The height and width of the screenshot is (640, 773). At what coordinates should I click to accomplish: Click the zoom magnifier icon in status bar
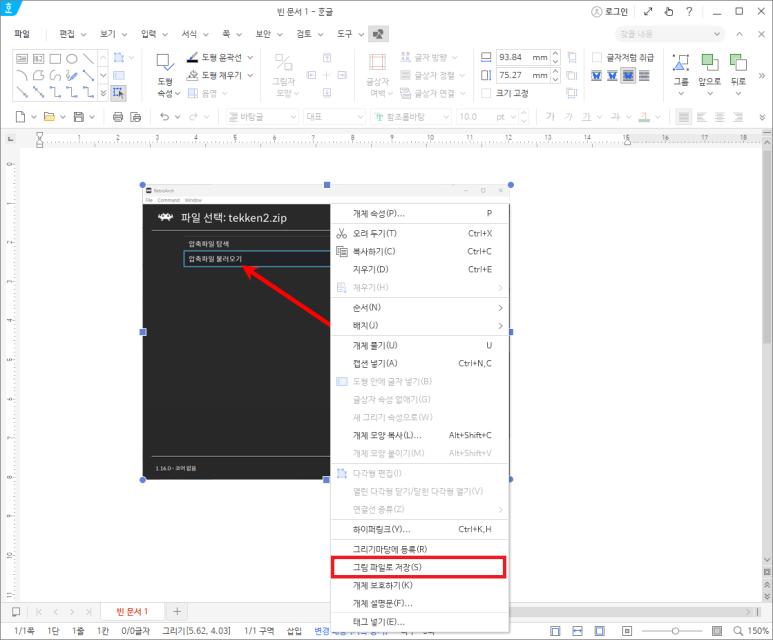click(x=738, y=631)
